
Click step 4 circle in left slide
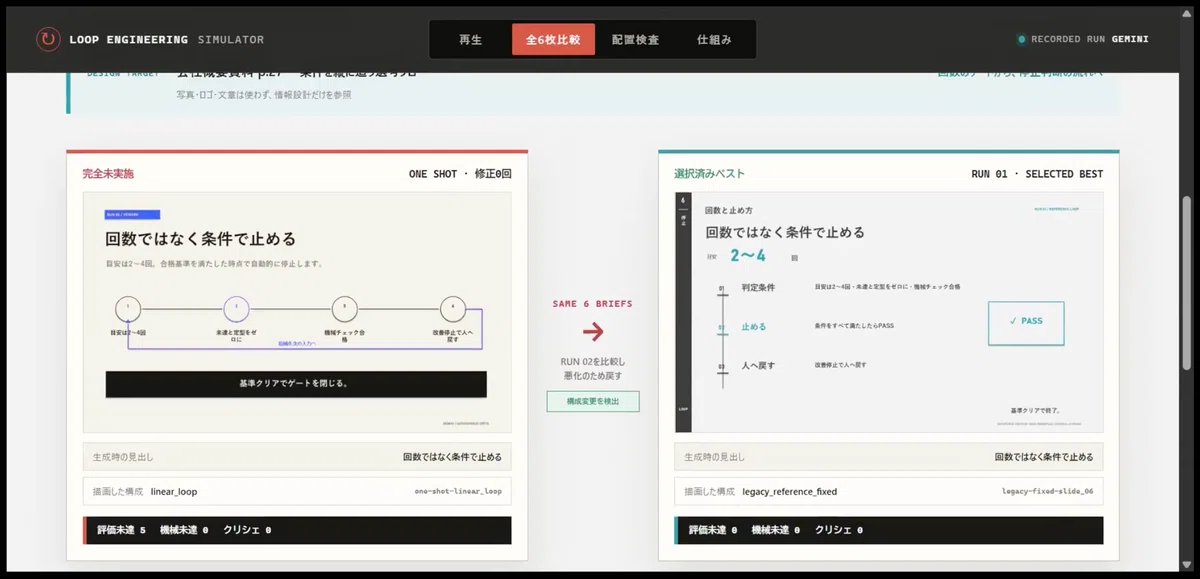tap(453, 308)
